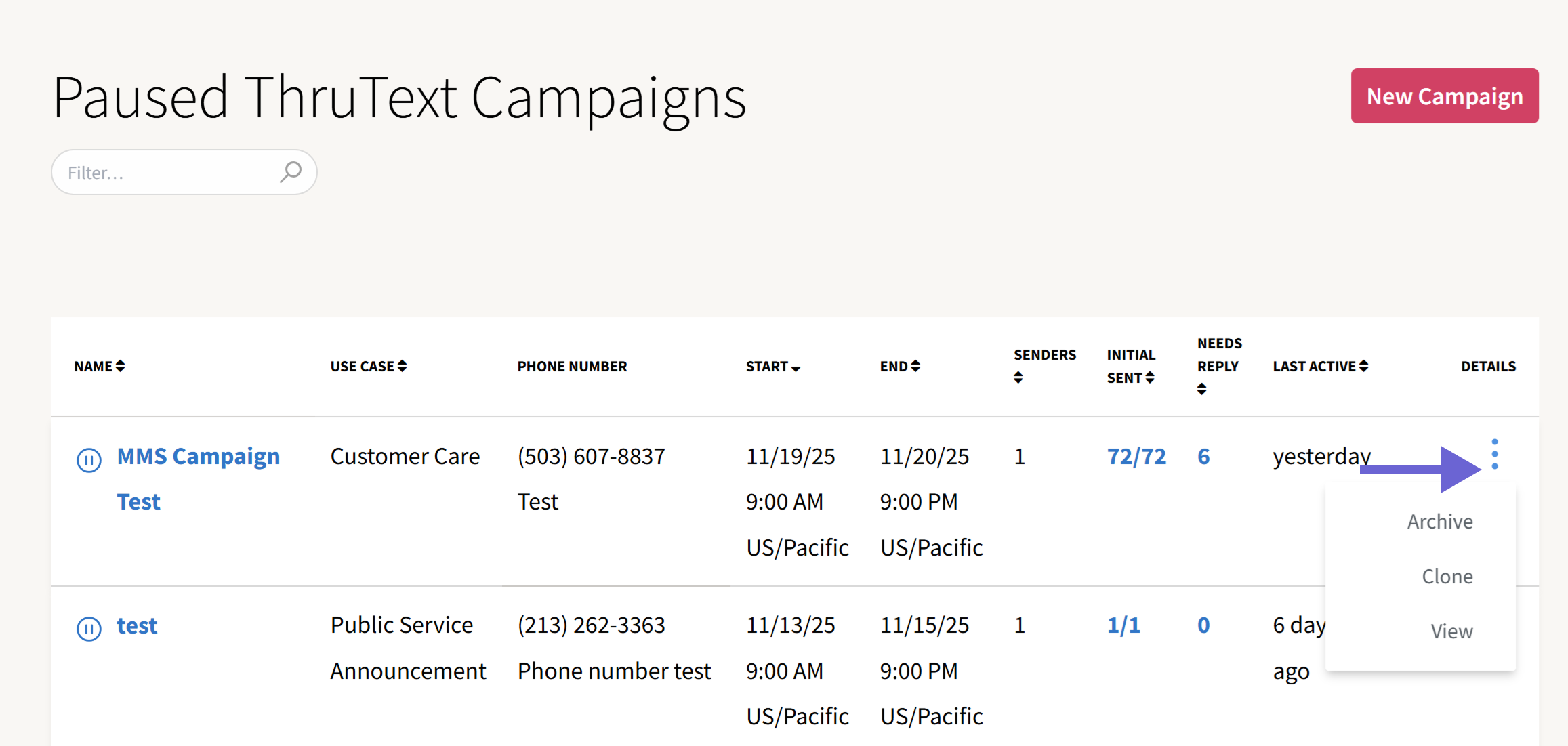1568x746 pixels.
Task: Sort the table by Name
Action: pyautogui.click(x=98, y=366)
